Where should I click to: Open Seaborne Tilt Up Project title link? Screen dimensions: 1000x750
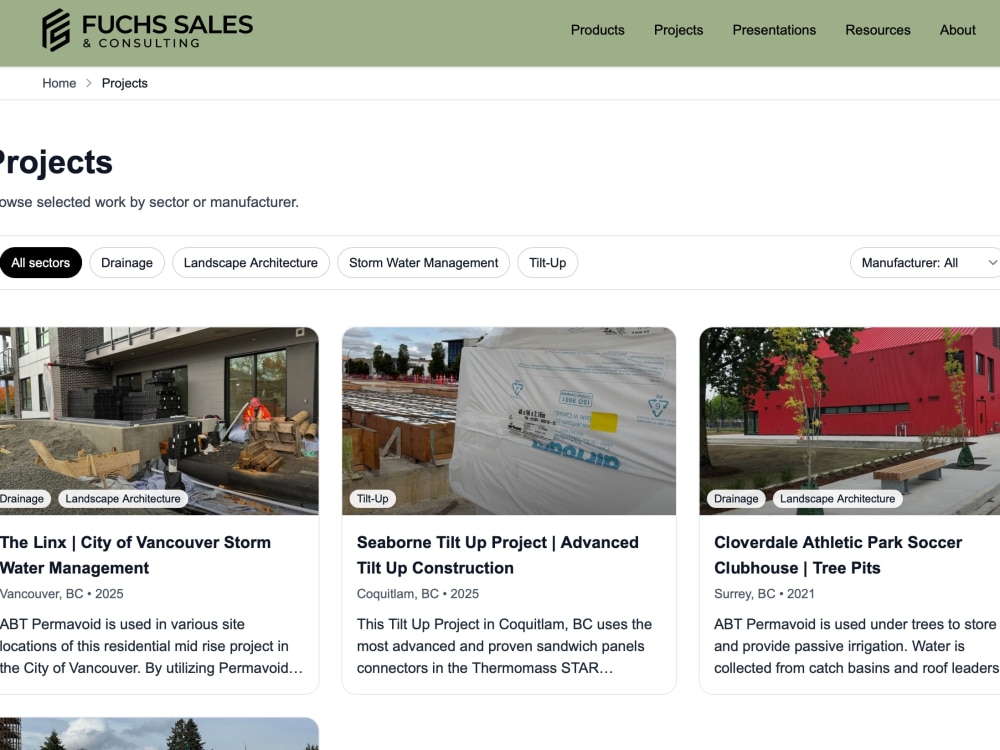pyautogui.click(x=497, y=555)
